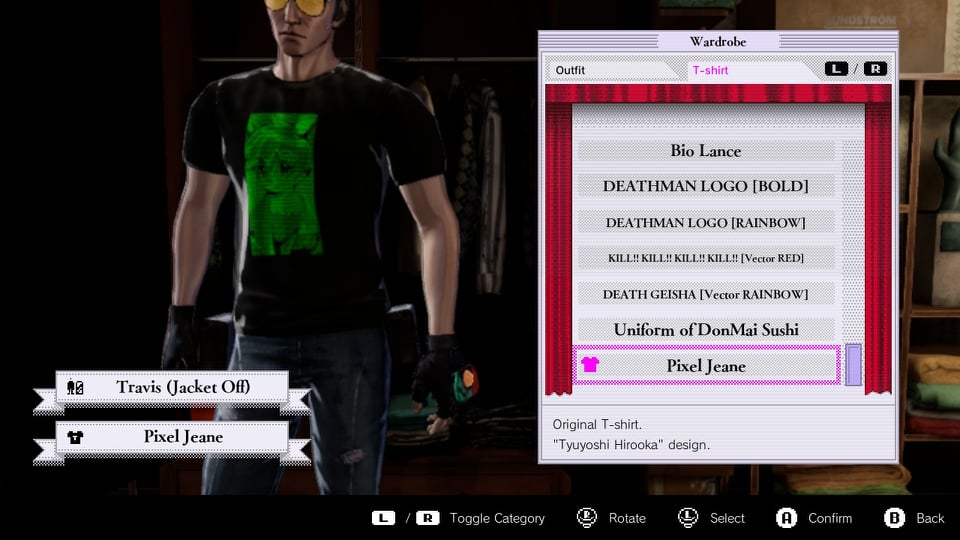
Task: Choose DEATH GEISHA [Vector RAINBOW] entry
Action: tap(706, 294)
